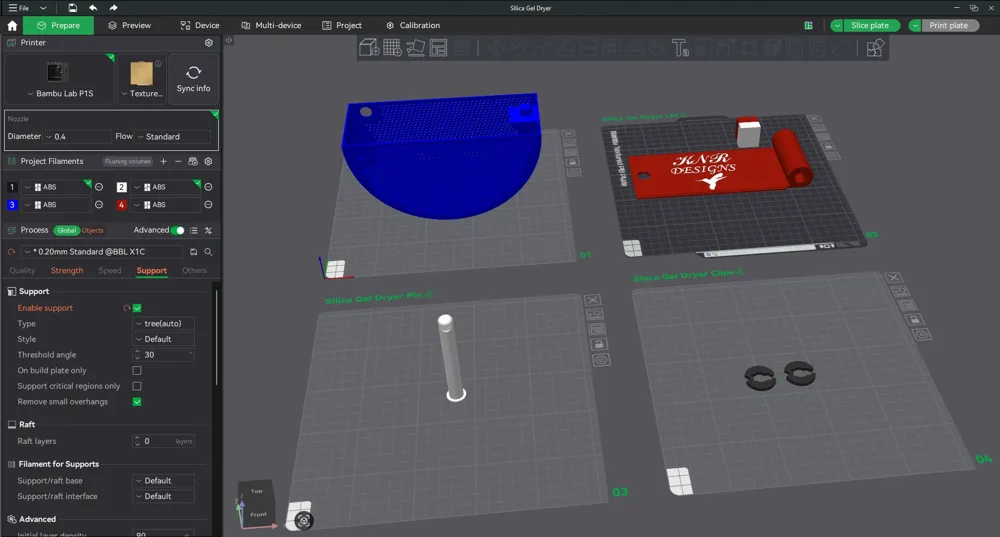Open the Slice plate dropdown arrow
This screenshot has width=1000, height=537.
837,26
